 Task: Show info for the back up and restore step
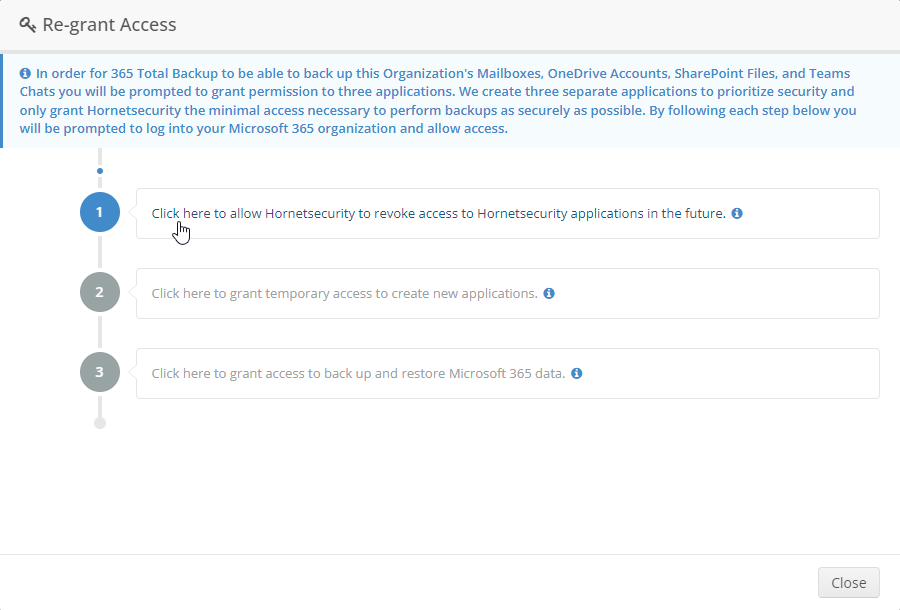577,374
